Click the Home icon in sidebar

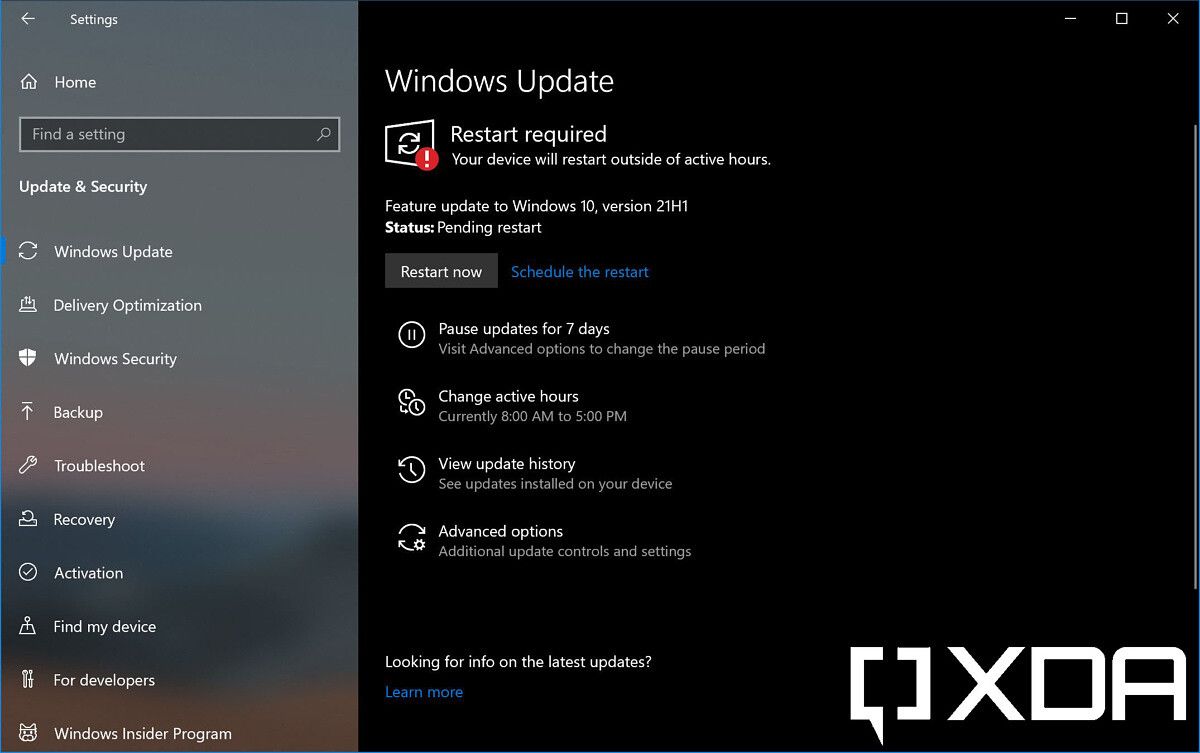tap(29, 82)
